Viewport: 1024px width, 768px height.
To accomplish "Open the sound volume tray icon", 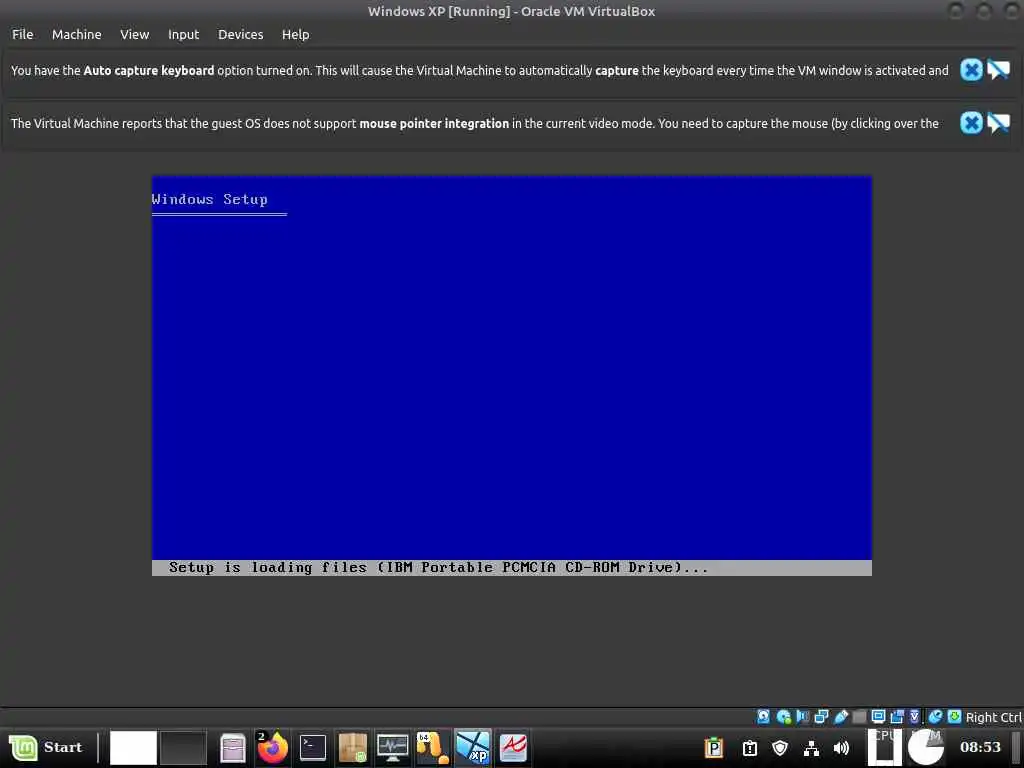I will click(x=842, y=748).
